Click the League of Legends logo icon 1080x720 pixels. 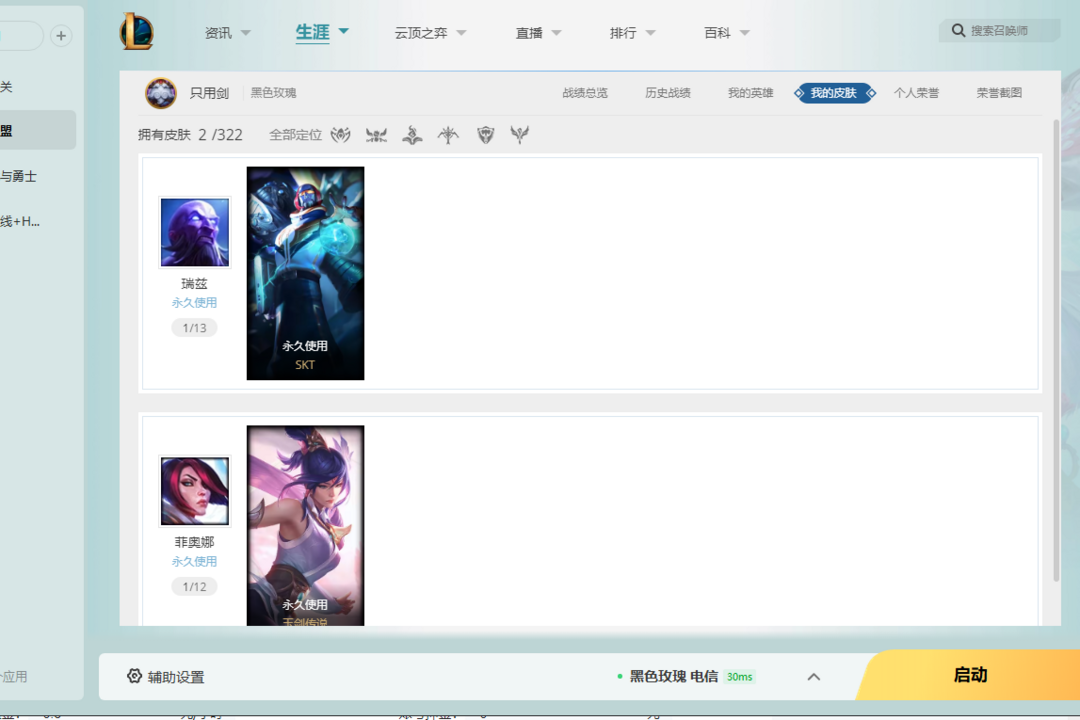[136, 31]
